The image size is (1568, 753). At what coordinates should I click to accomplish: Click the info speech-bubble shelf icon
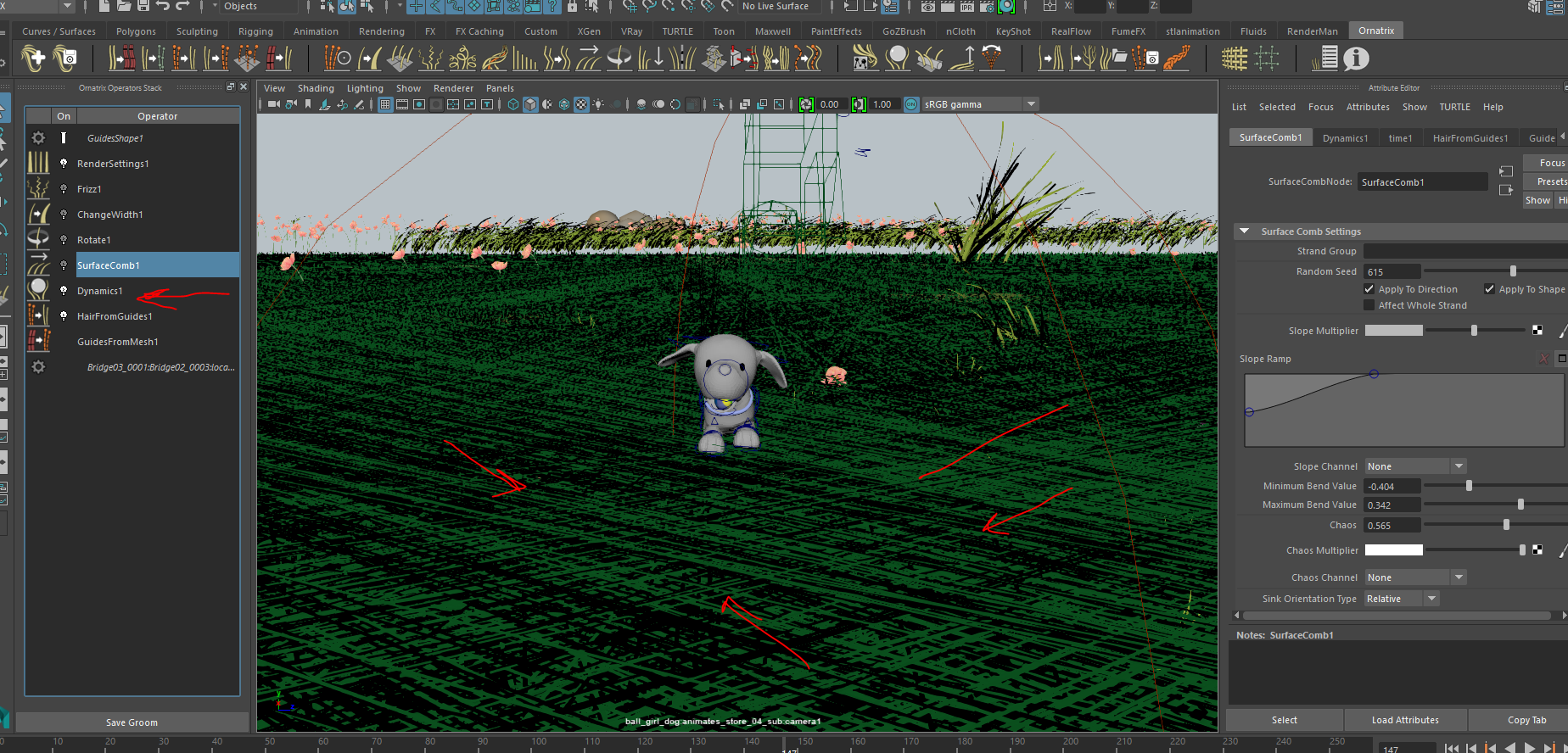(1356, 59)
